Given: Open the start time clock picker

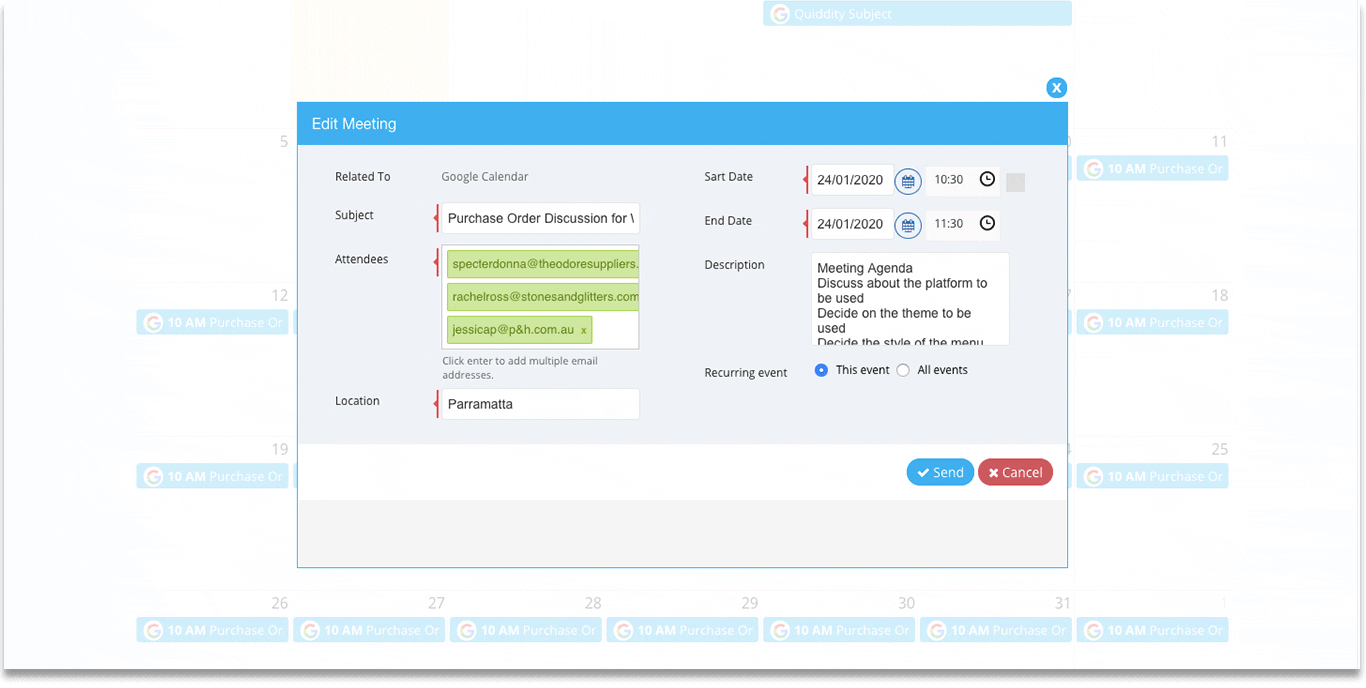Looking at the screenshot, I should [987, 180].
